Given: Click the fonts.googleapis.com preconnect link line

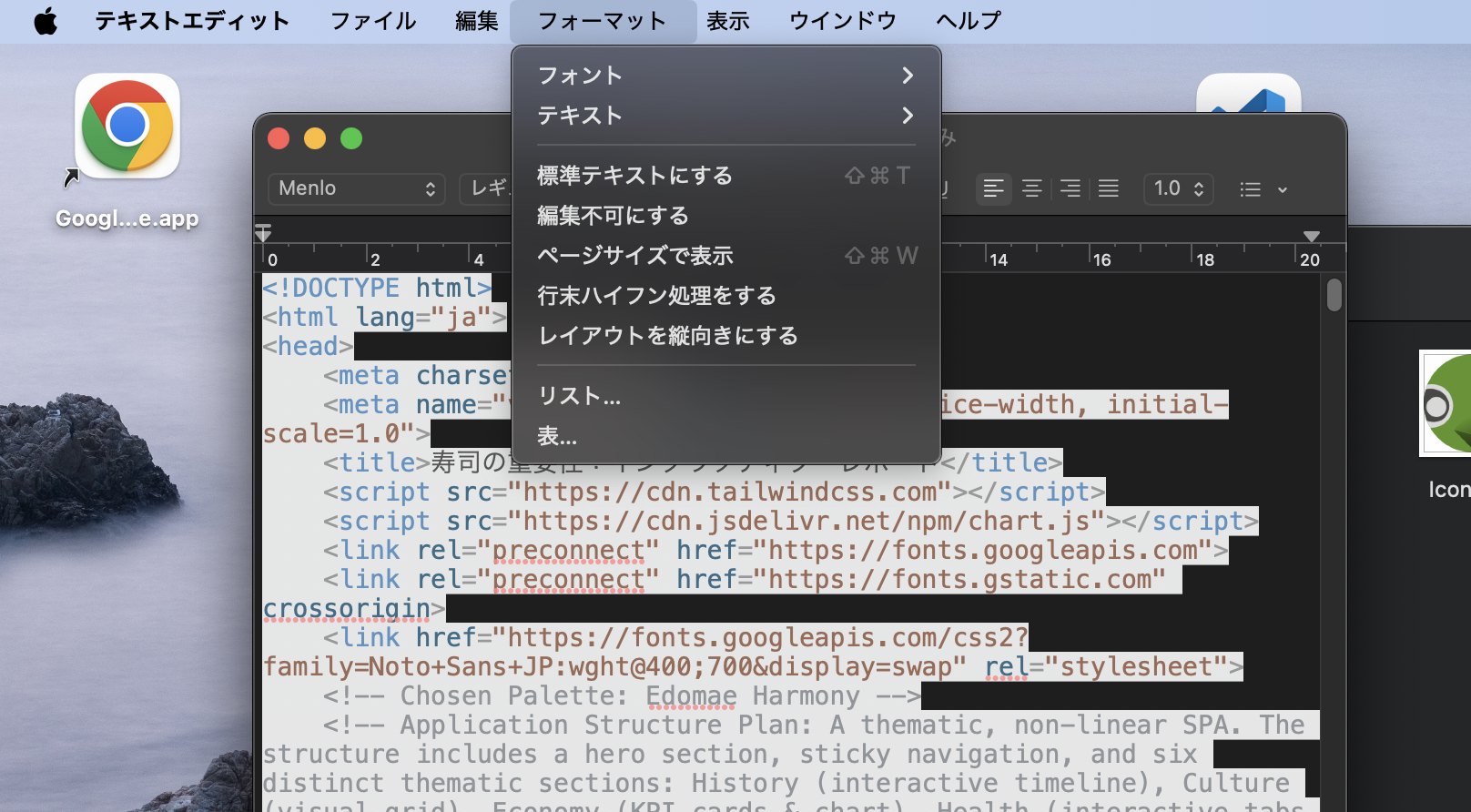Looking at the screenshot, I should pyautogui.click(x=776, y=550).
